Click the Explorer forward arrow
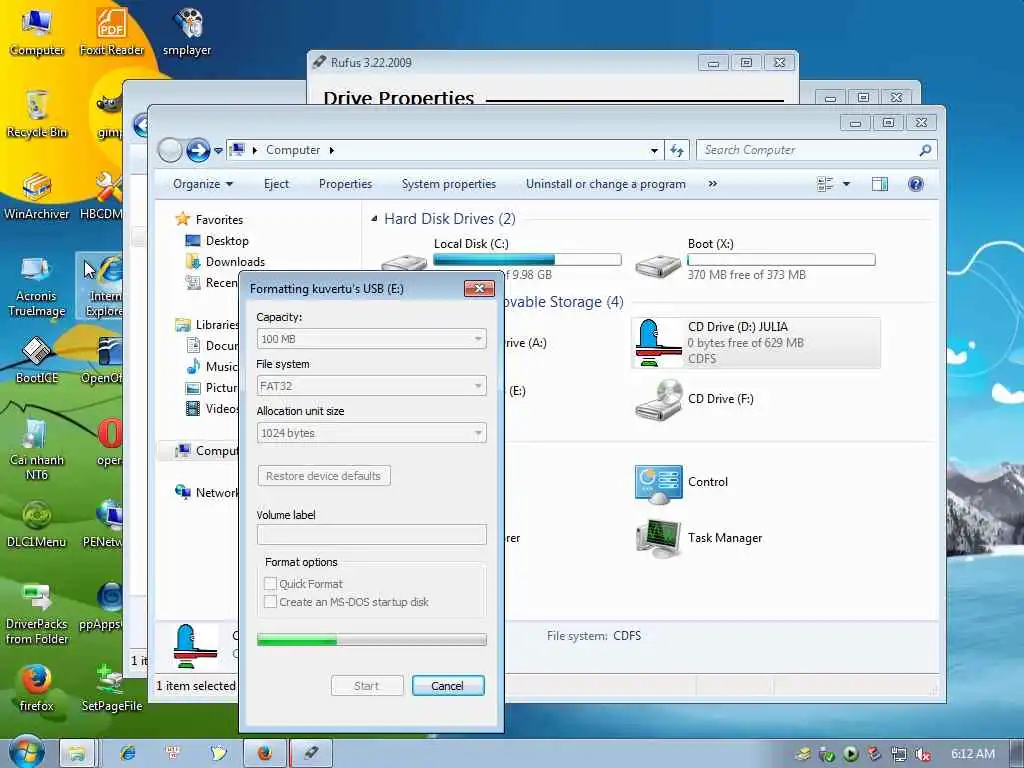 (x=198, y=150)
